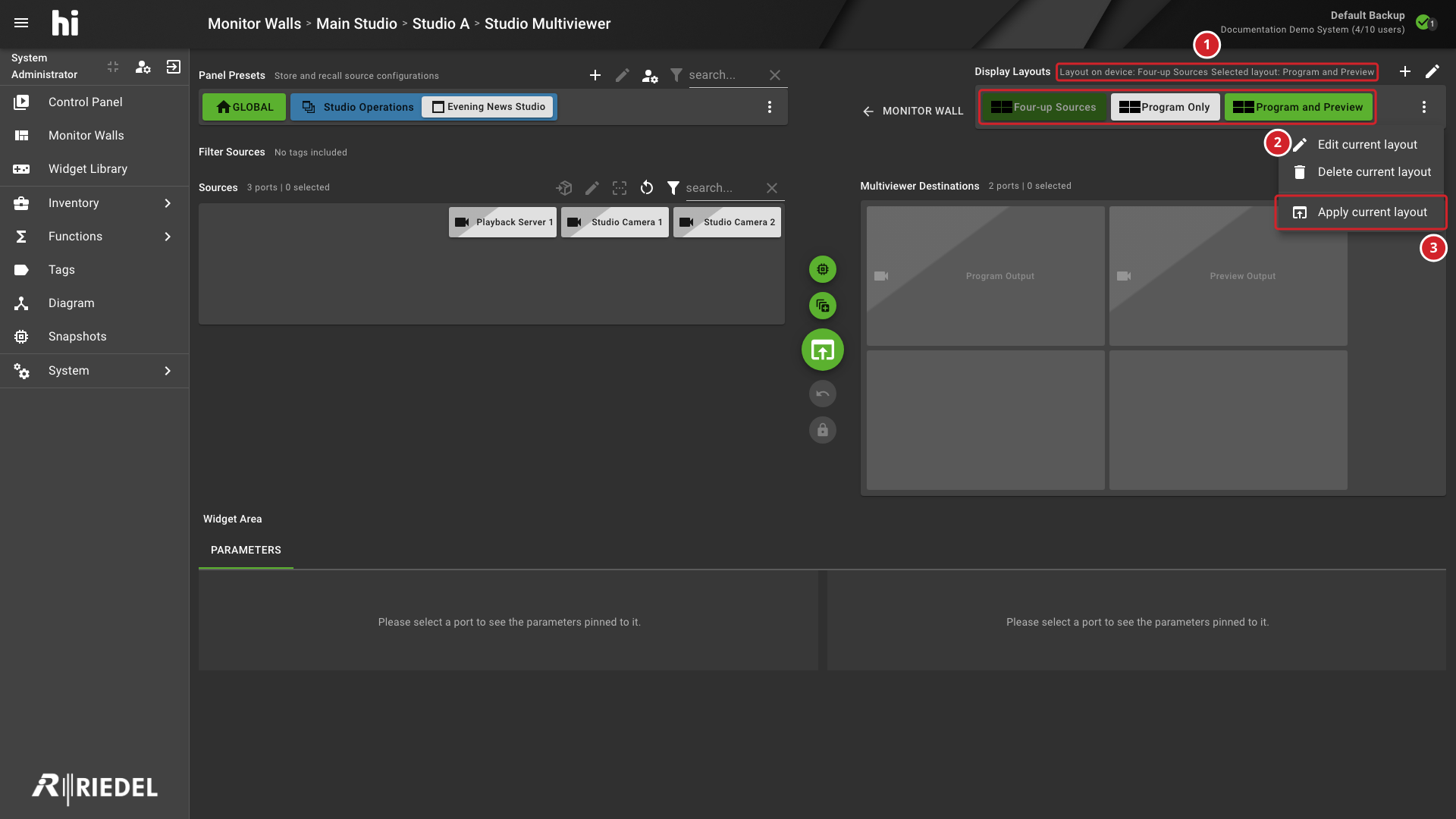The height and width of the screenshot is (819, 1456).
Task: Click the green chip take icon button
Action: (x=823, y=269)
